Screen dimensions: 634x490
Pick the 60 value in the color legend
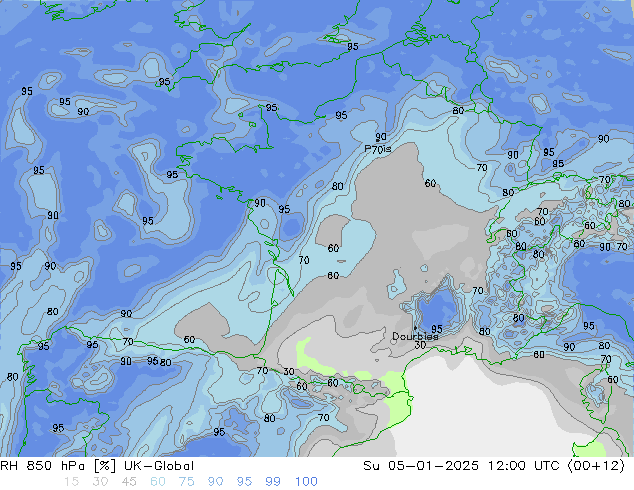(x=158, y=482)
